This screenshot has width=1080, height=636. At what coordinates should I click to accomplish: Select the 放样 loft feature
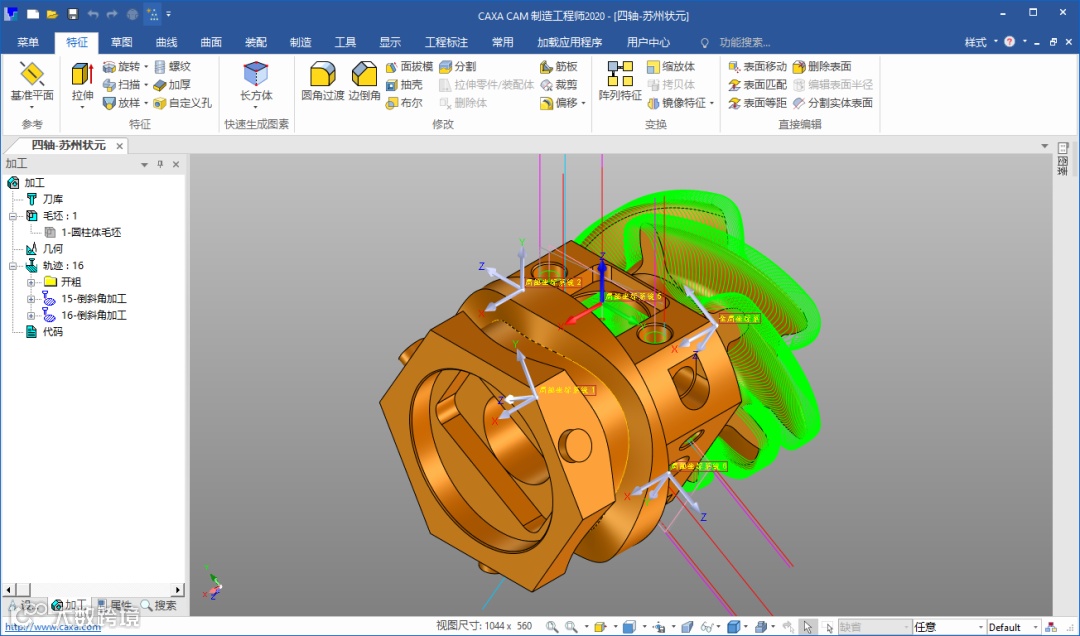coord(121,103)
